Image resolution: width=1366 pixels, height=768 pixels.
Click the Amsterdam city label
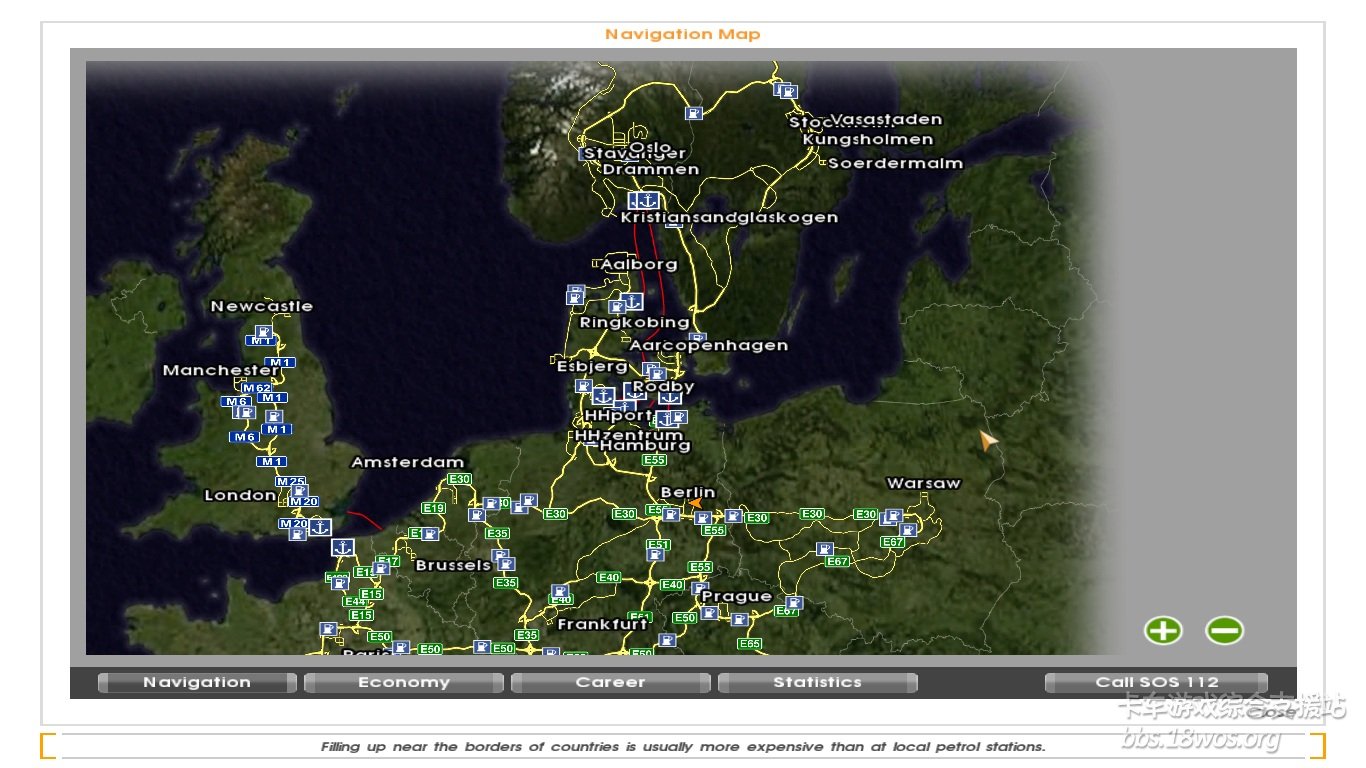[408, 463]
